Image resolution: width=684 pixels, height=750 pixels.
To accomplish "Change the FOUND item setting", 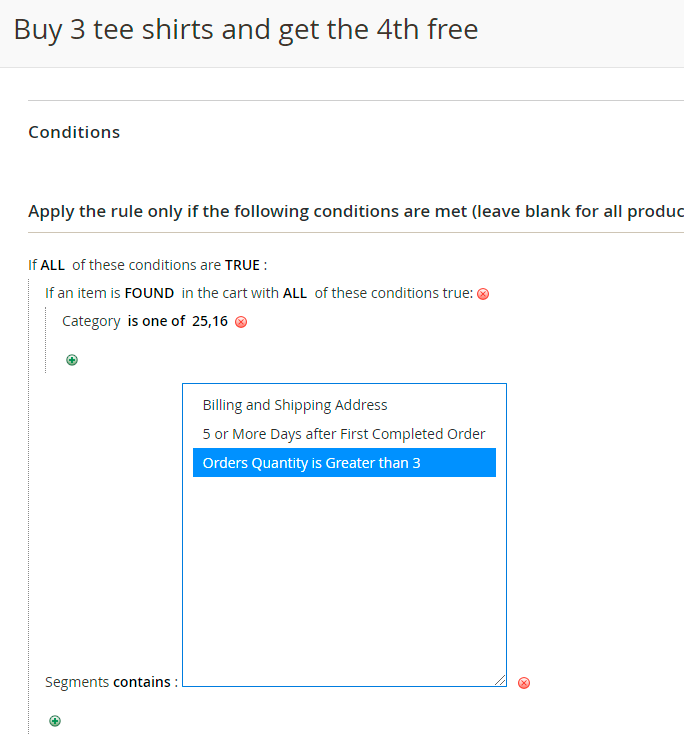I will (149, 293).
